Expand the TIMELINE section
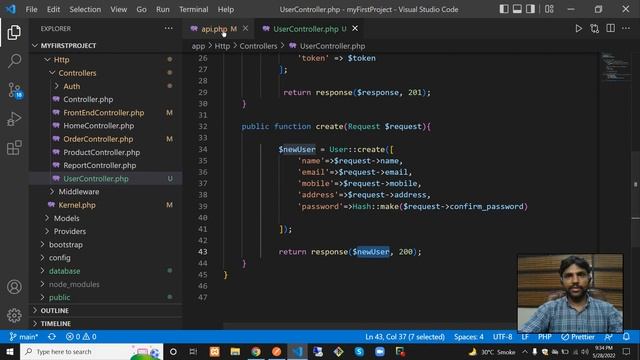Screen dimensions: 640x360 click(106, 324)
